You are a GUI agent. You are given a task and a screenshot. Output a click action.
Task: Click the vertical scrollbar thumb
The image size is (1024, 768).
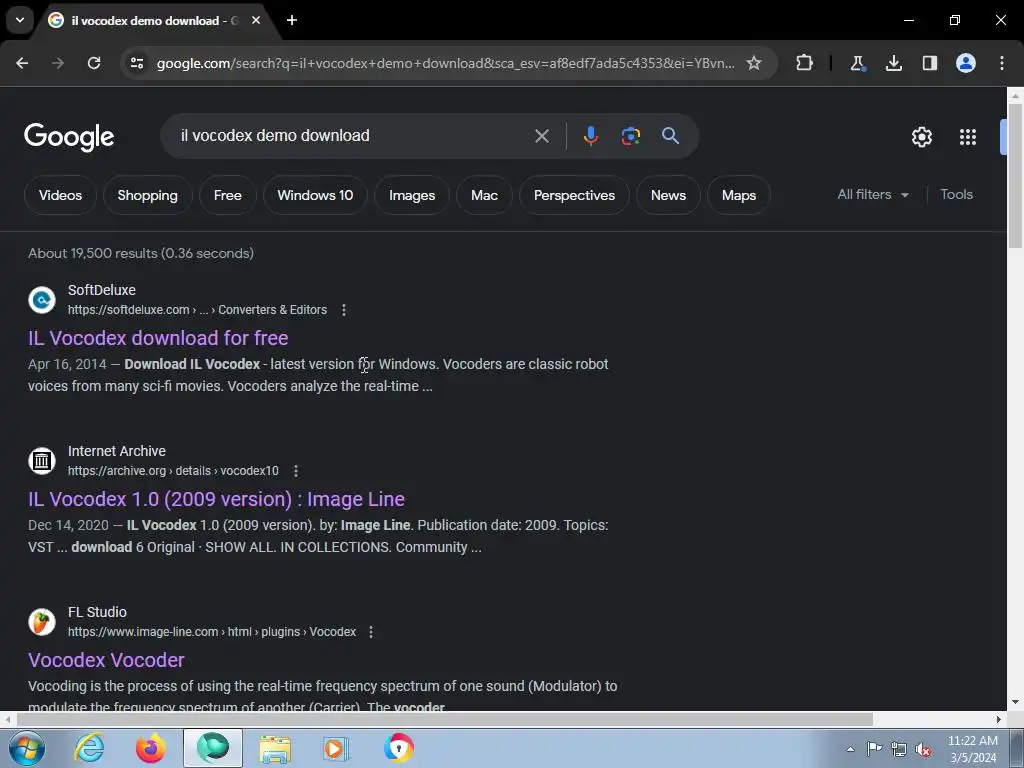pyautogui.click(x=1015, y=175)
